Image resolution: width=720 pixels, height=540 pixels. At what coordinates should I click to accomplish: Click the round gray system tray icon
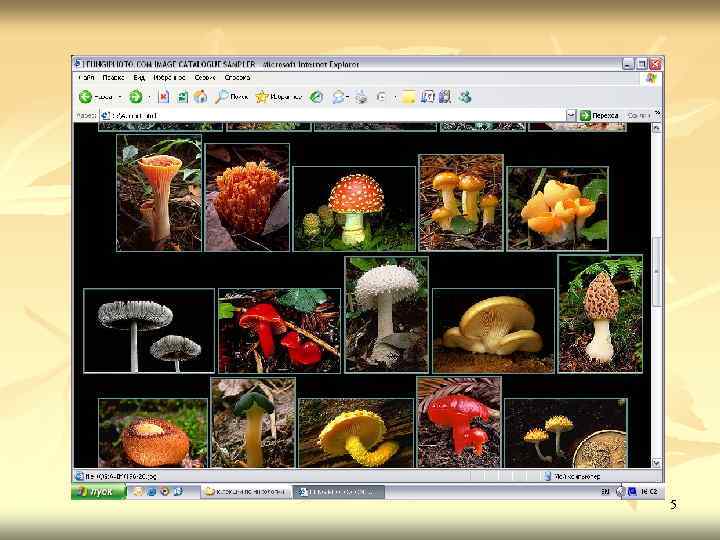pyautogui.click(x=620, y=491)
